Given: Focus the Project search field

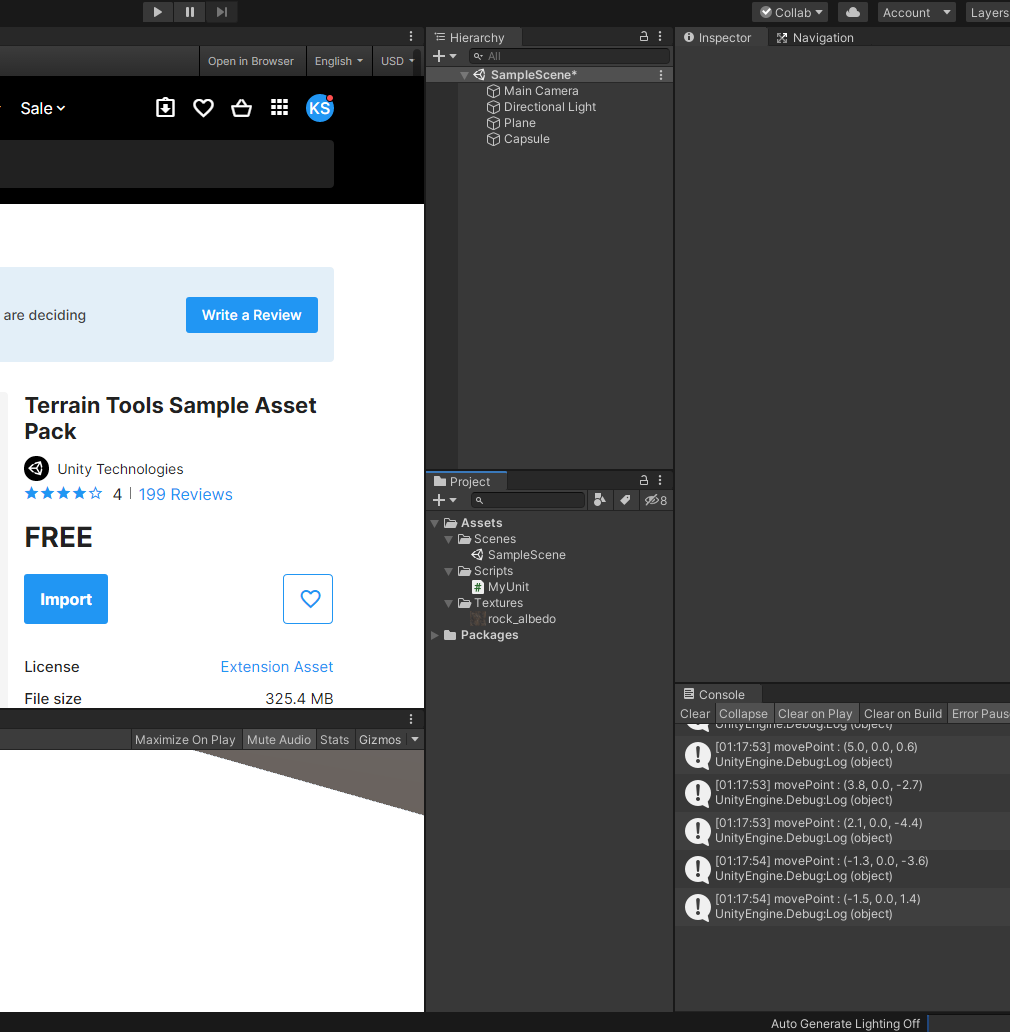Looking at the screenshot, I should [528, 500].
